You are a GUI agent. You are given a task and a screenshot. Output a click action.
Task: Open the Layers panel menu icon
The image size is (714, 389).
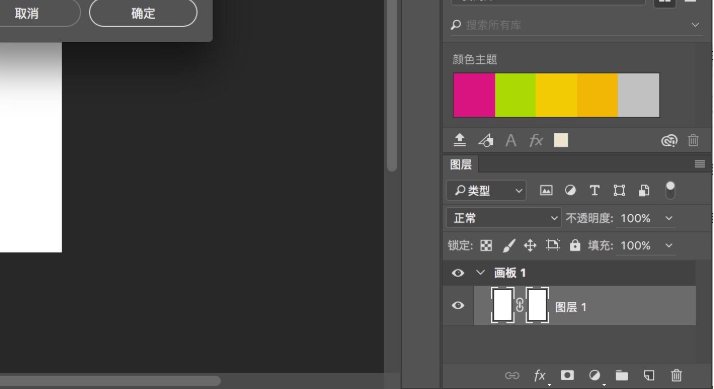700,164
